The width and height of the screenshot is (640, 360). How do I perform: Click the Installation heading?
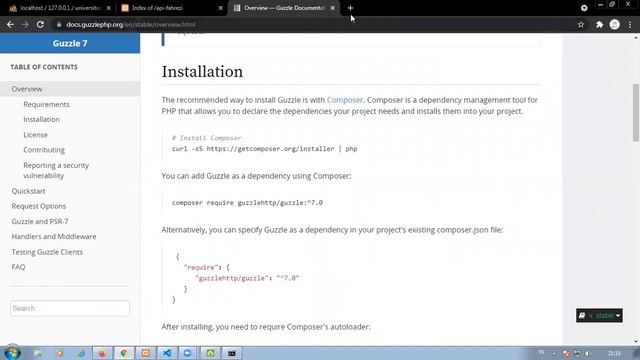[x=202, y=72]
